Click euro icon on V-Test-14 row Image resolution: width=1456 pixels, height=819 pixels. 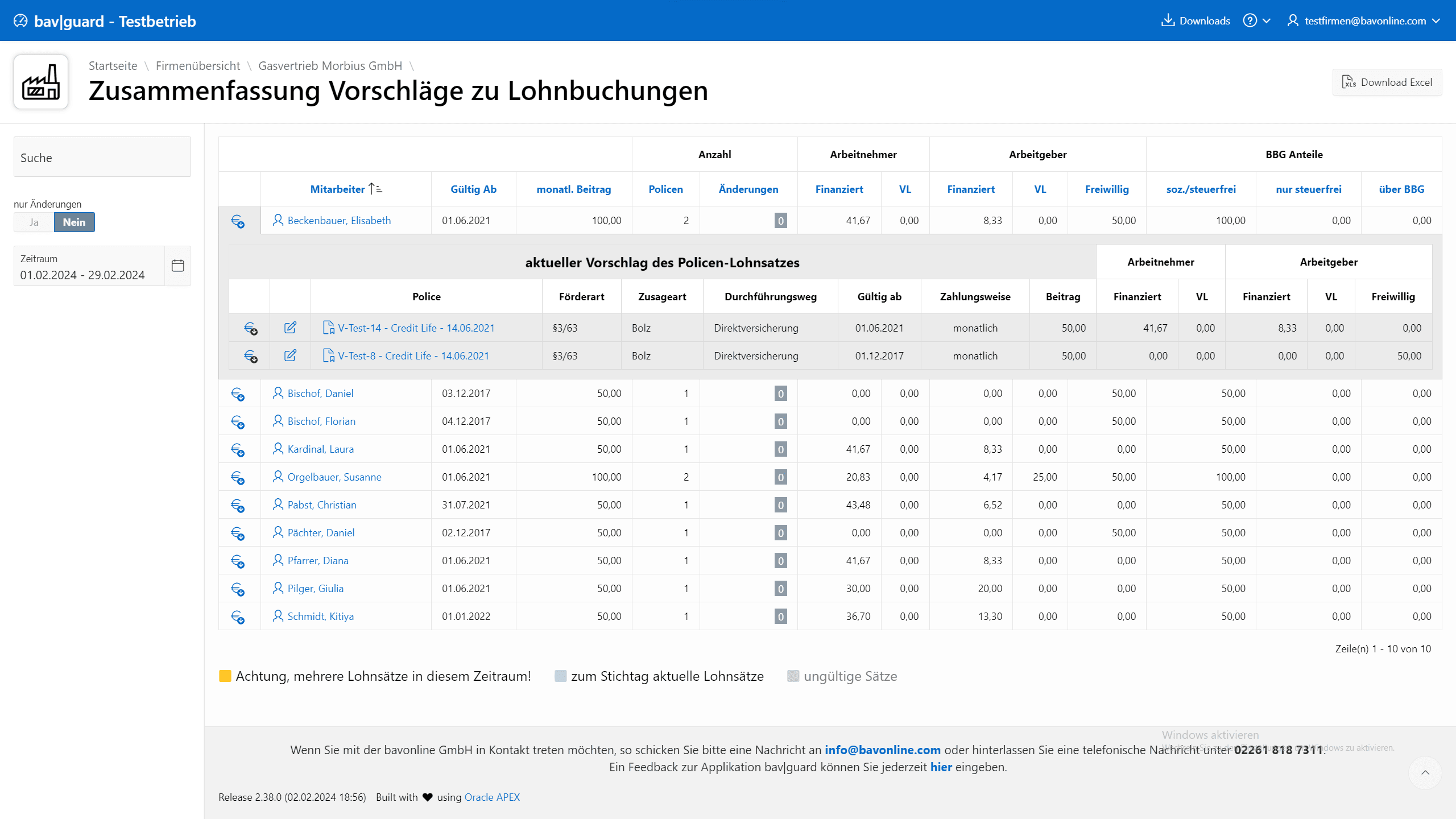pyautogui.click(x=250, y=328)
